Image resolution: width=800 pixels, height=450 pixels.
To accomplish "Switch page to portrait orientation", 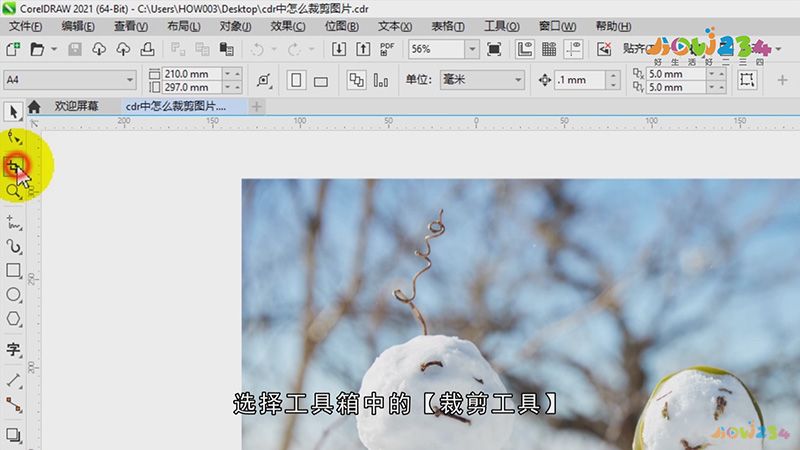I will pyautogui.click(x=296, y=80).
